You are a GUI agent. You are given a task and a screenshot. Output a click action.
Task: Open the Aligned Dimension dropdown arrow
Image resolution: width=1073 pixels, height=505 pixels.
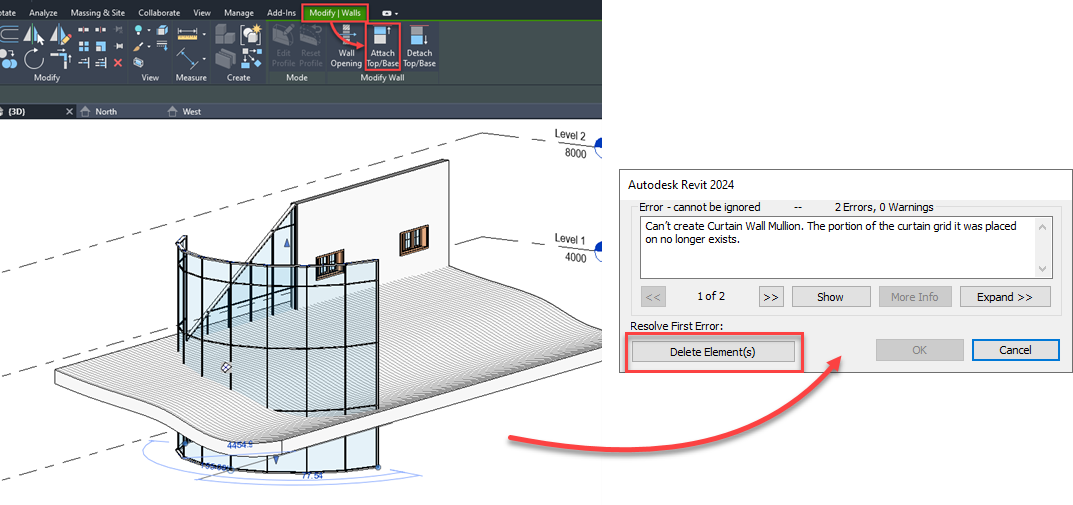click(204, 58)
